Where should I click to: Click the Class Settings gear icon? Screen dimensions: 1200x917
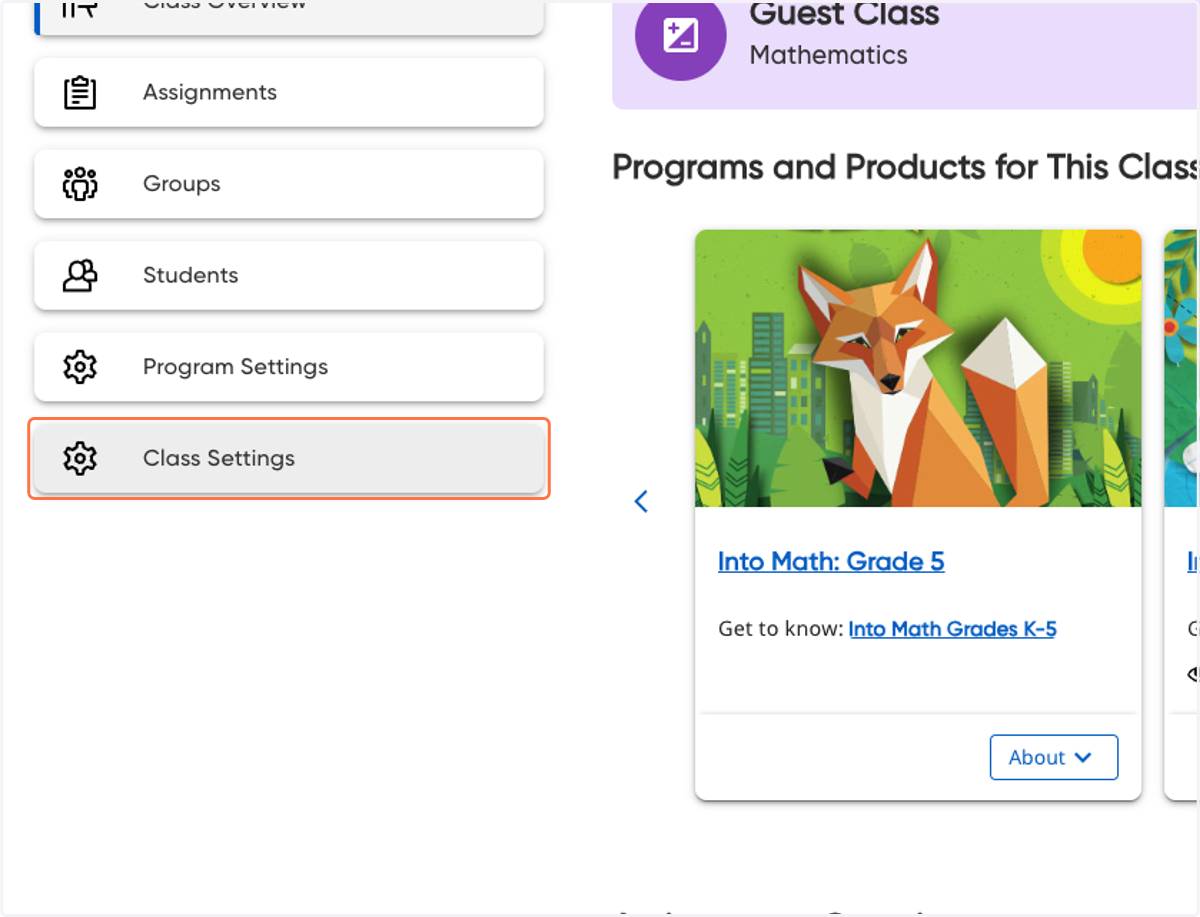tap(80, 458)
